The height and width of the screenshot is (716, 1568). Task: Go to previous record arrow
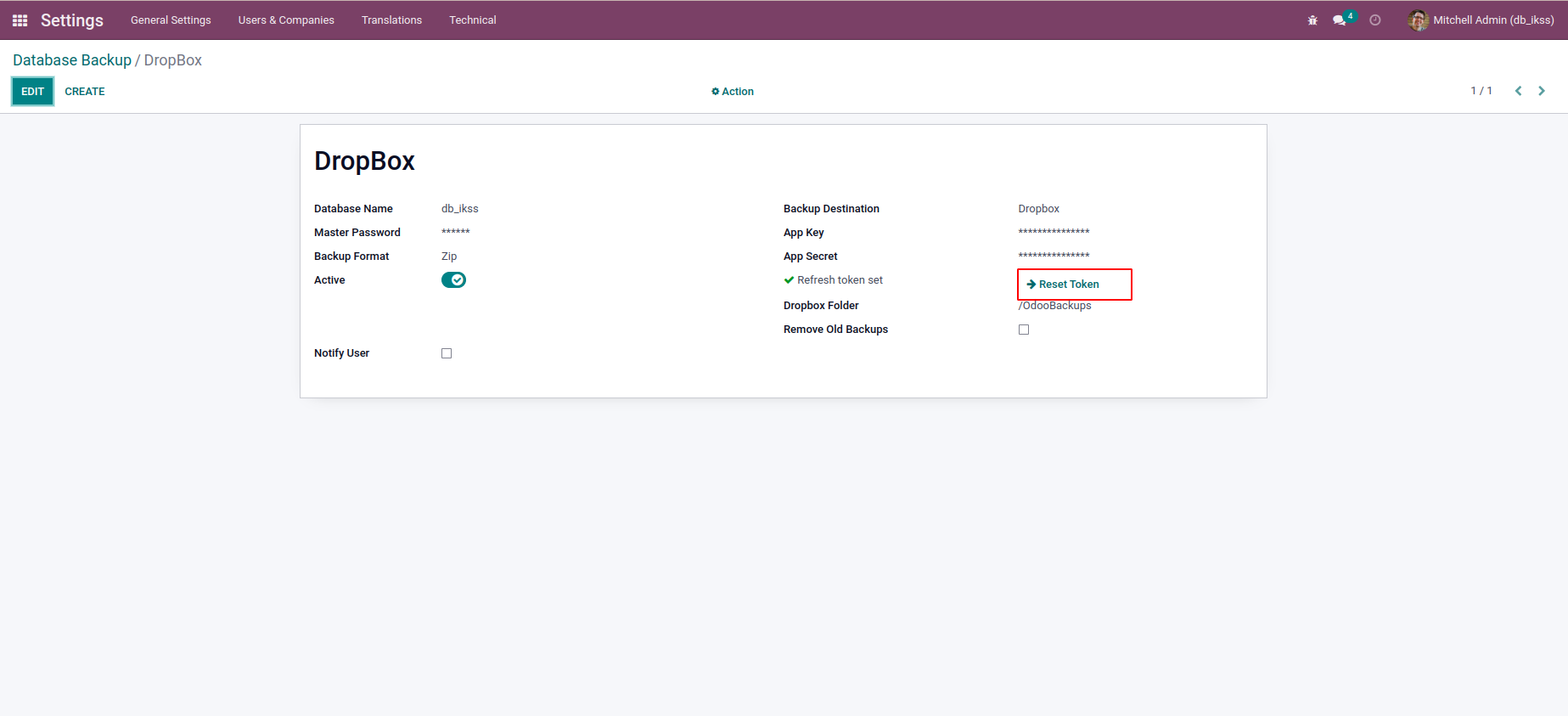click(x=1518, y=91)
